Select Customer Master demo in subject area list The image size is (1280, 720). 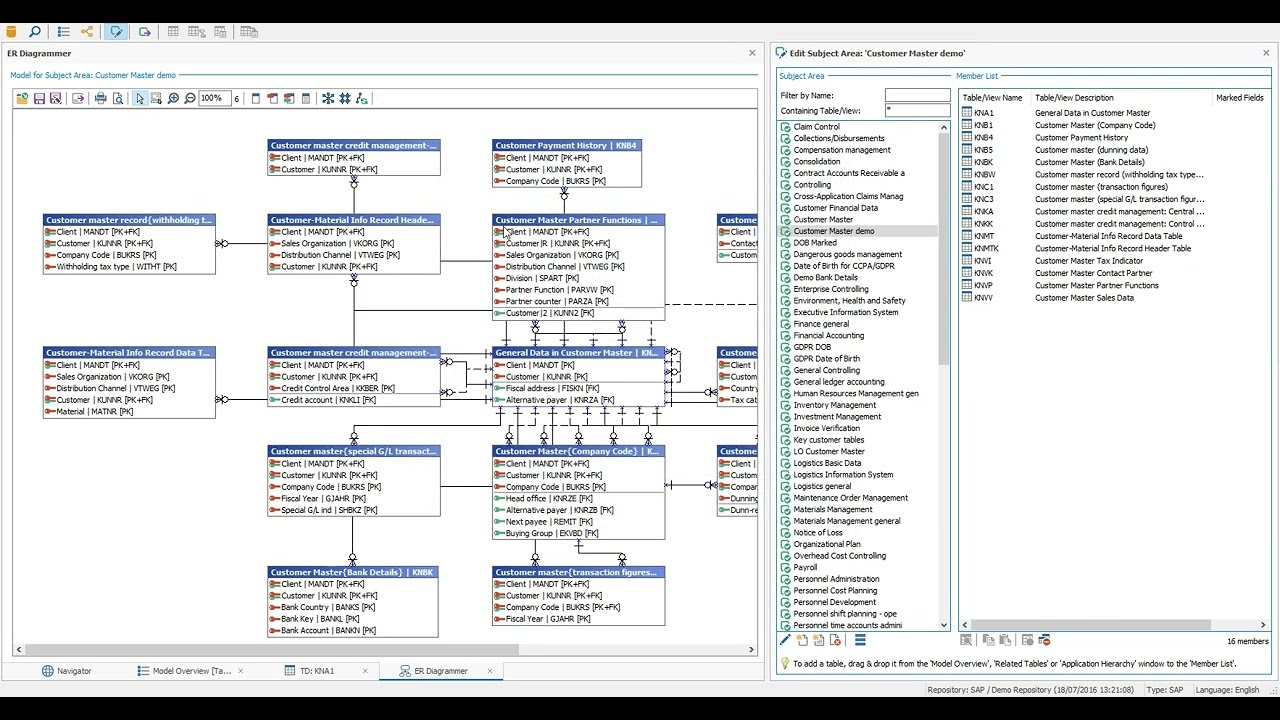tap(834, 231)
